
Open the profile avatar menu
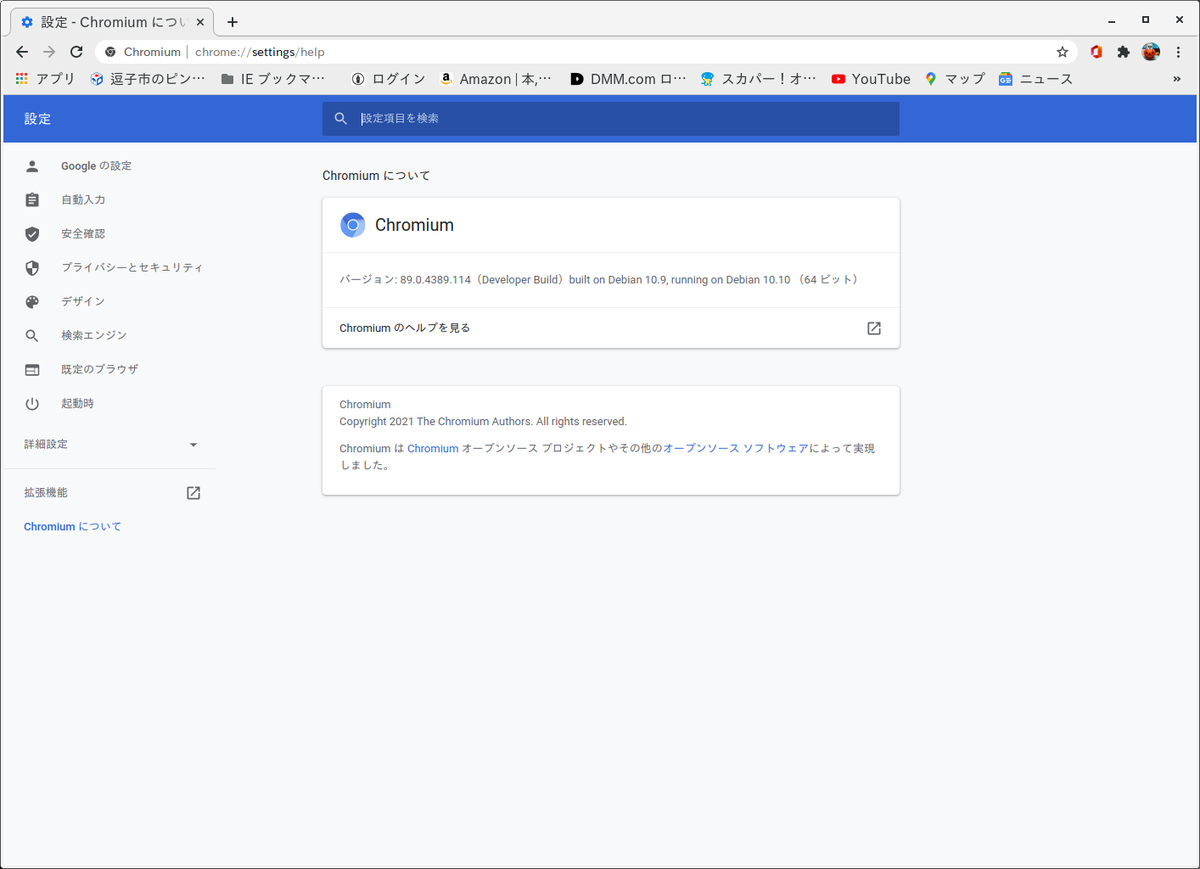[1151, 52]
